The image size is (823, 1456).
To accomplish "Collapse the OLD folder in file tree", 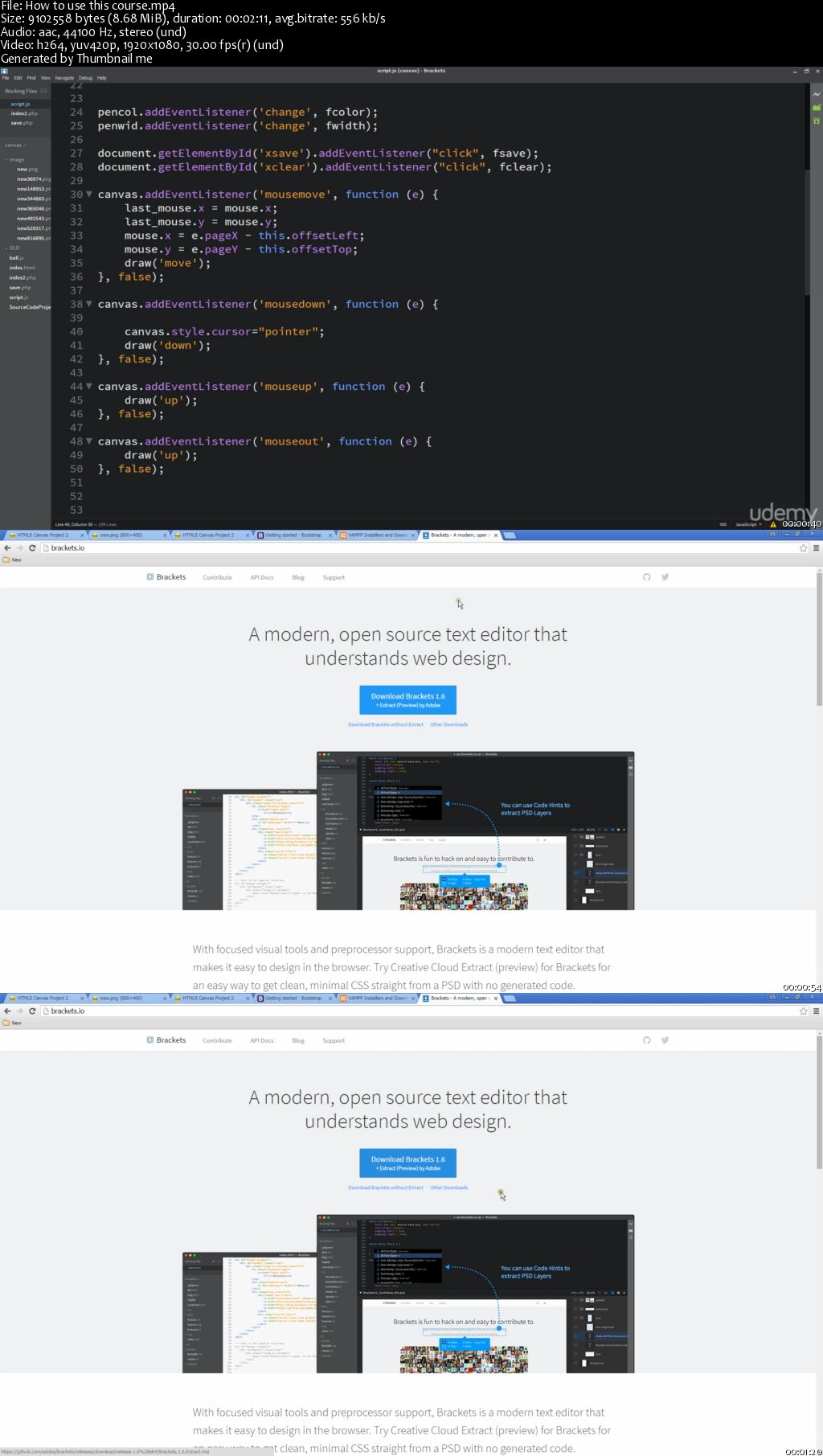I will 12,248.
